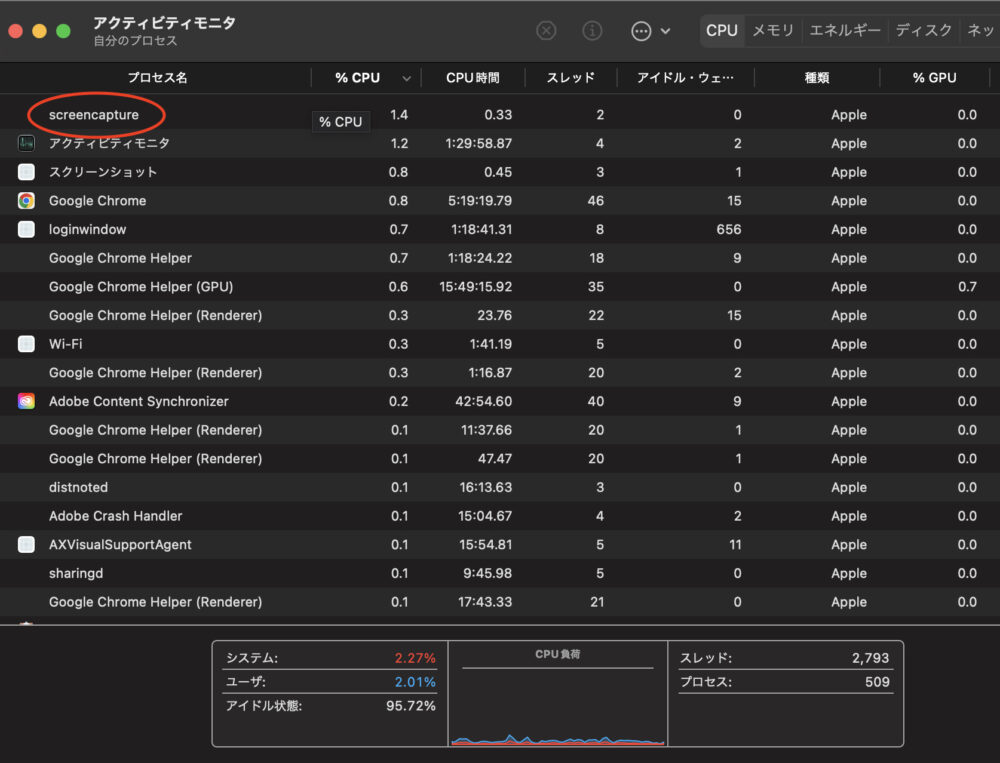Click the プロセス total 509
This screenshot has height=763, width=1000.
click(877, 682)
